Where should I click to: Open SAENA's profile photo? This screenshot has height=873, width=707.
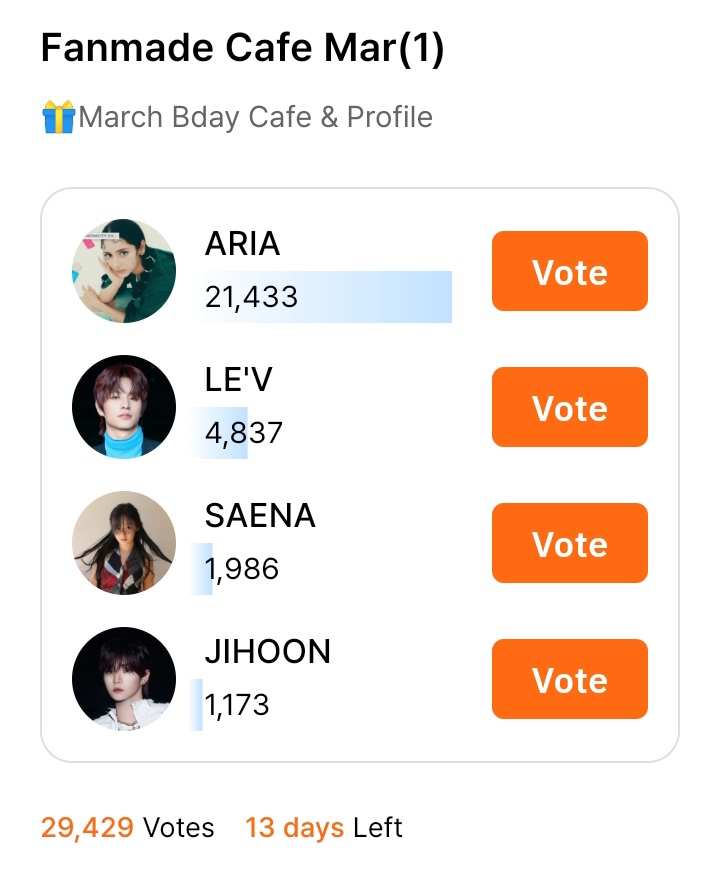point(124,543)
